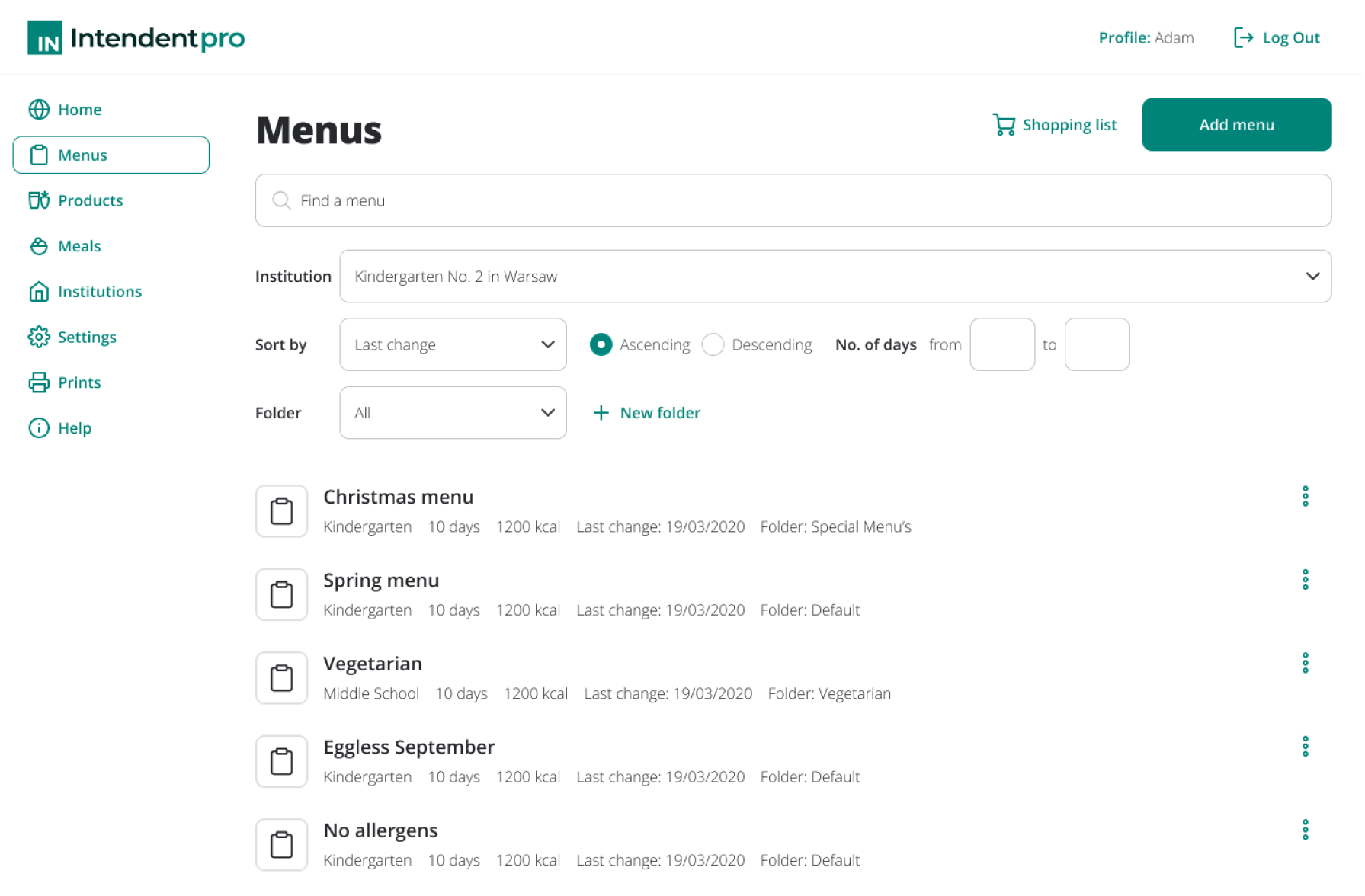Open Meals from sidebar

pos(79,246)
